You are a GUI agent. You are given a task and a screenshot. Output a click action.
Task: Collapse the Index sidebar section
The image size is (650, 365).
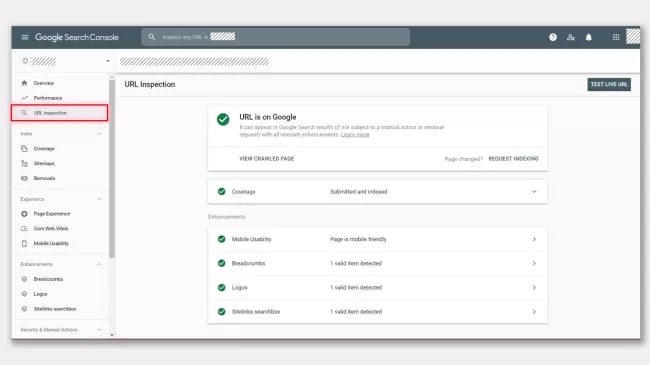99,134
